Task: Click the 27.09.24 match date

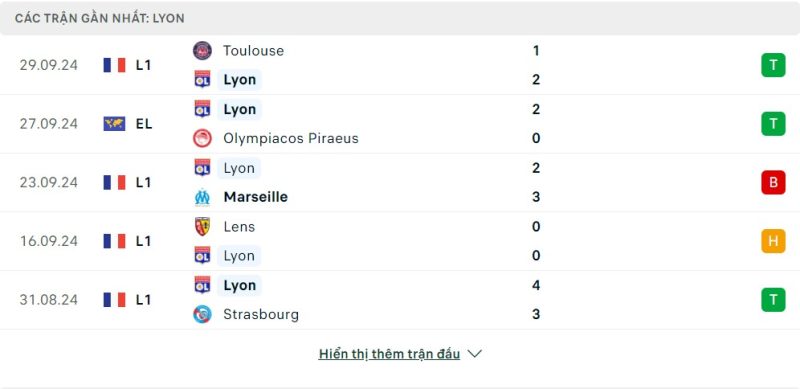Action: pos(49,124)
